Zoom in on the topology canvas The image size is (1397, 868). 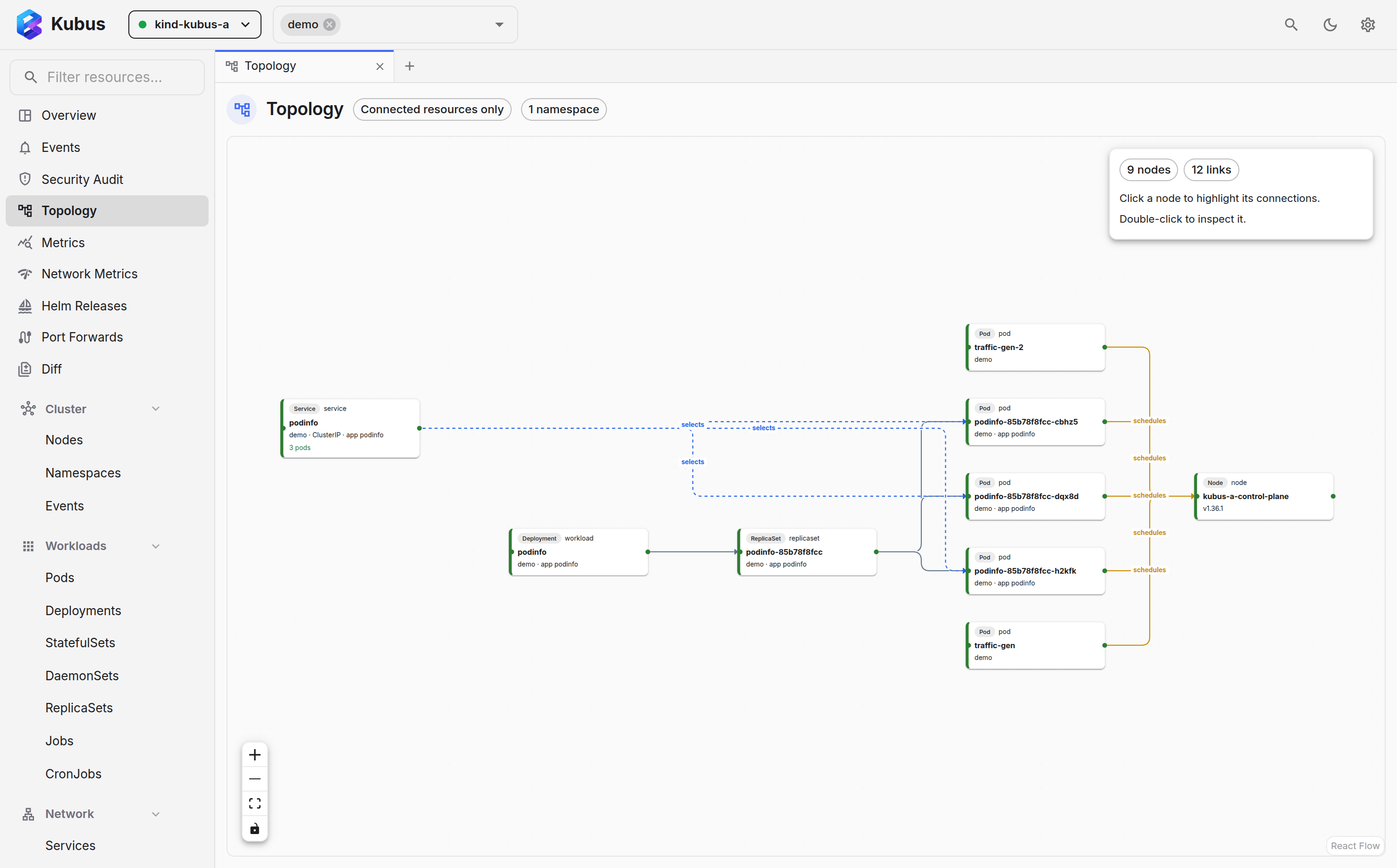click(x=255, y=755)
